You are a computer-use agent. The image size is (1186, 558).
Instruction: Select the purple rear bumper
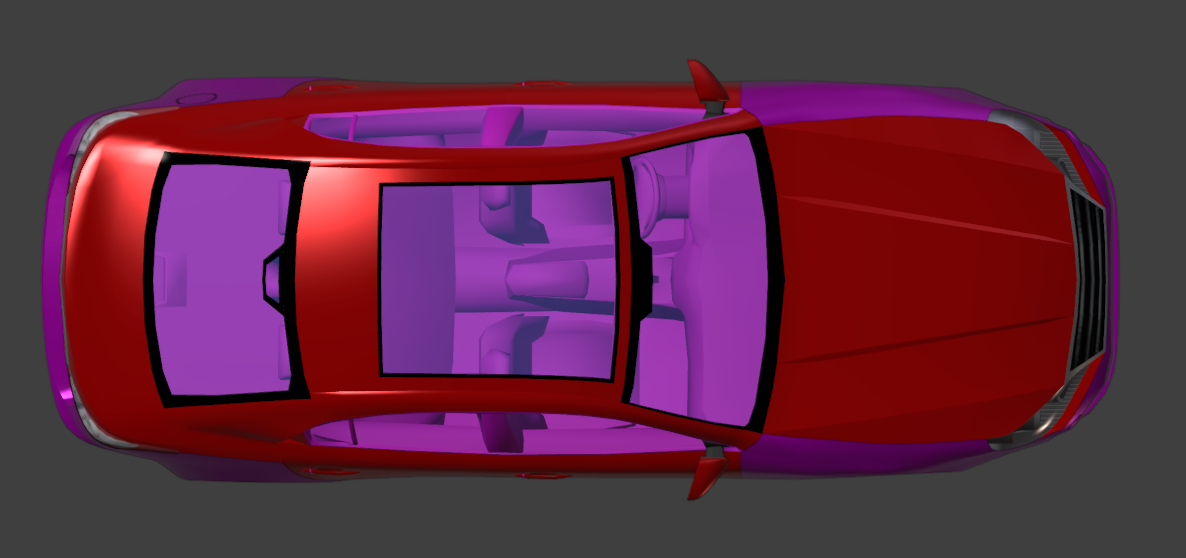pyautogui.click(x=55, y=280)
